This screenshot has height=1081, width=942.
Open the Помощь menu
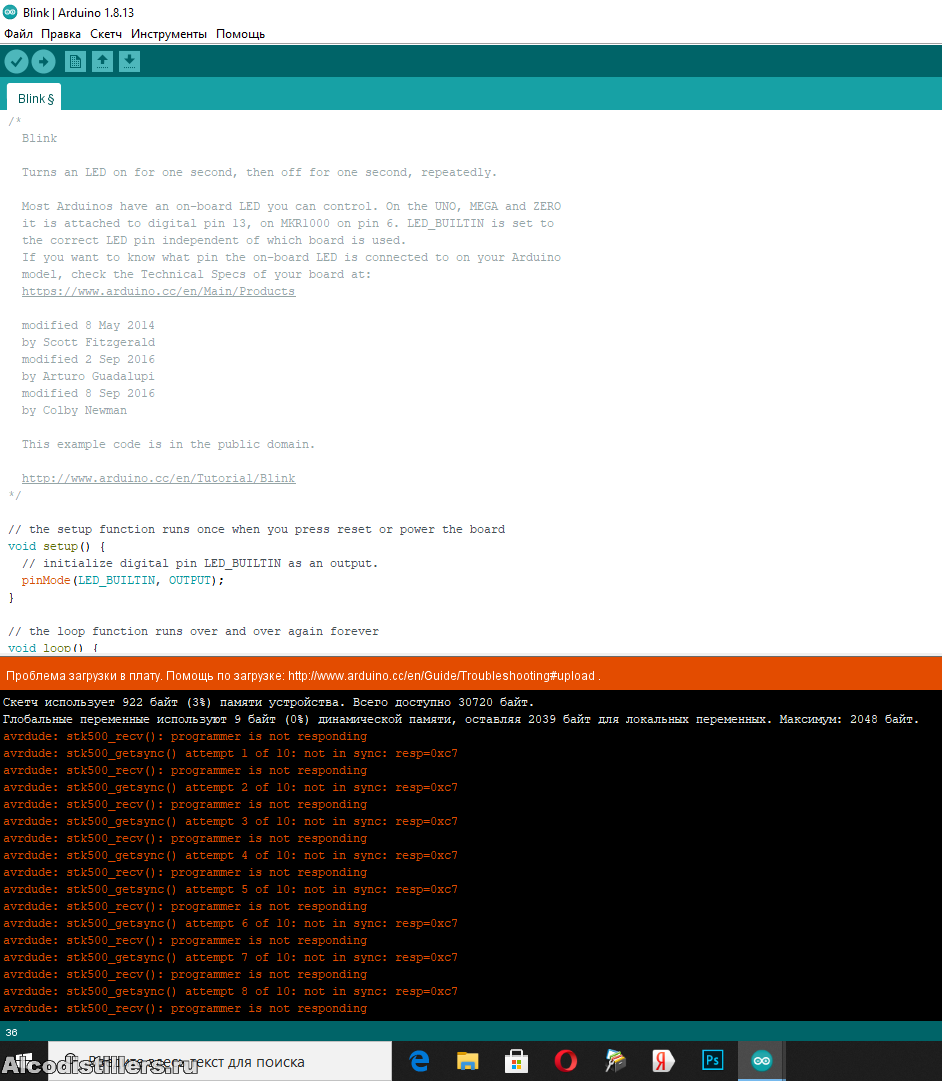(x=241, y=34)
